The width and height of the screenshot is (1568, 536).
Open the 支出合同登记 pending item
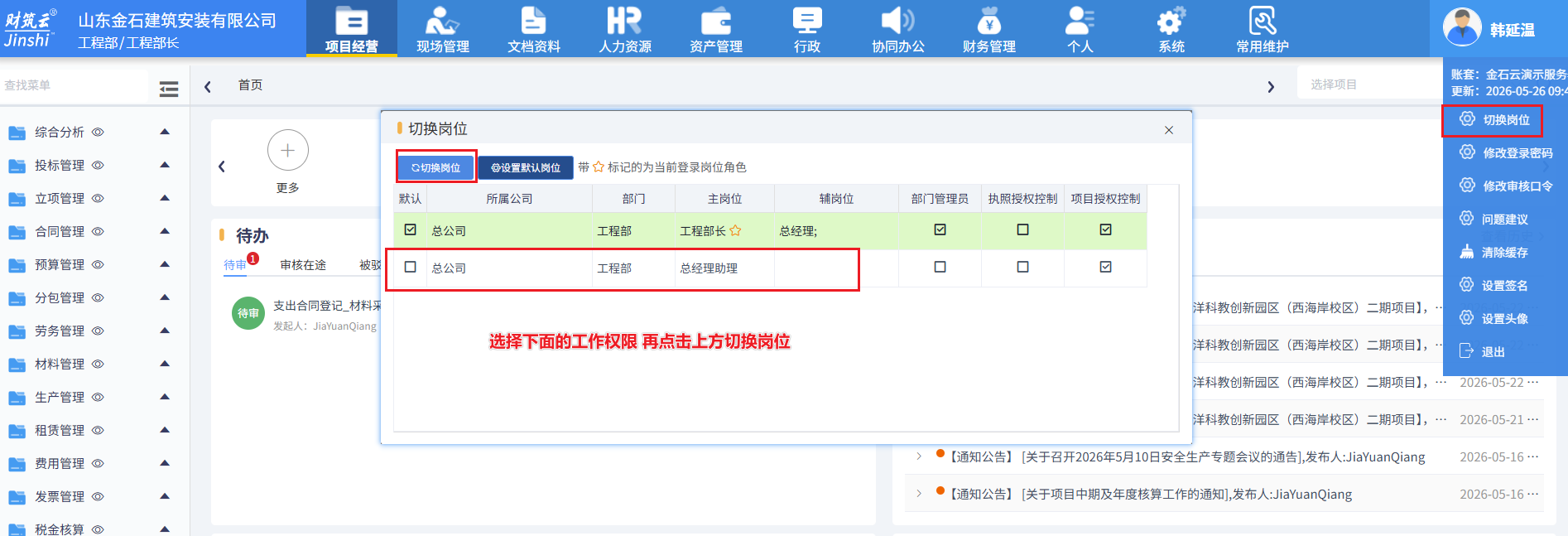pos(327,306)
